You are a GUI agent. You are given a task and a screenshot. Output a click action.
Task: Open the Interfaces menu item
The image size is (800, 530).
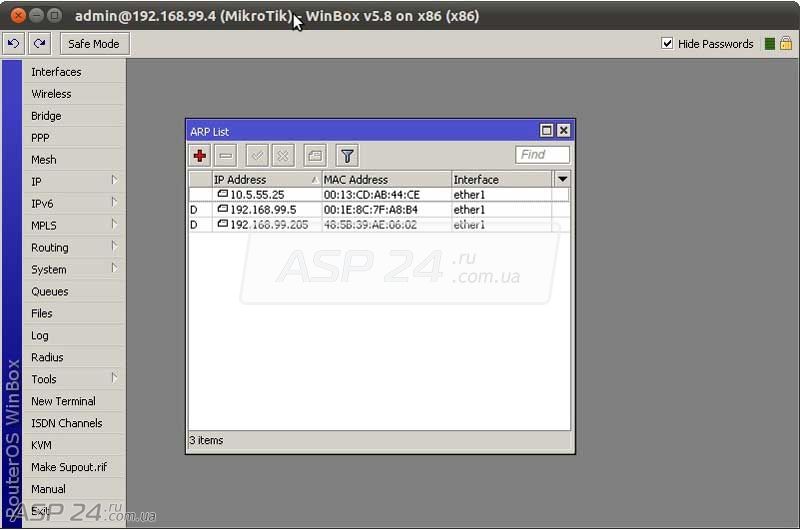(56, 72)
